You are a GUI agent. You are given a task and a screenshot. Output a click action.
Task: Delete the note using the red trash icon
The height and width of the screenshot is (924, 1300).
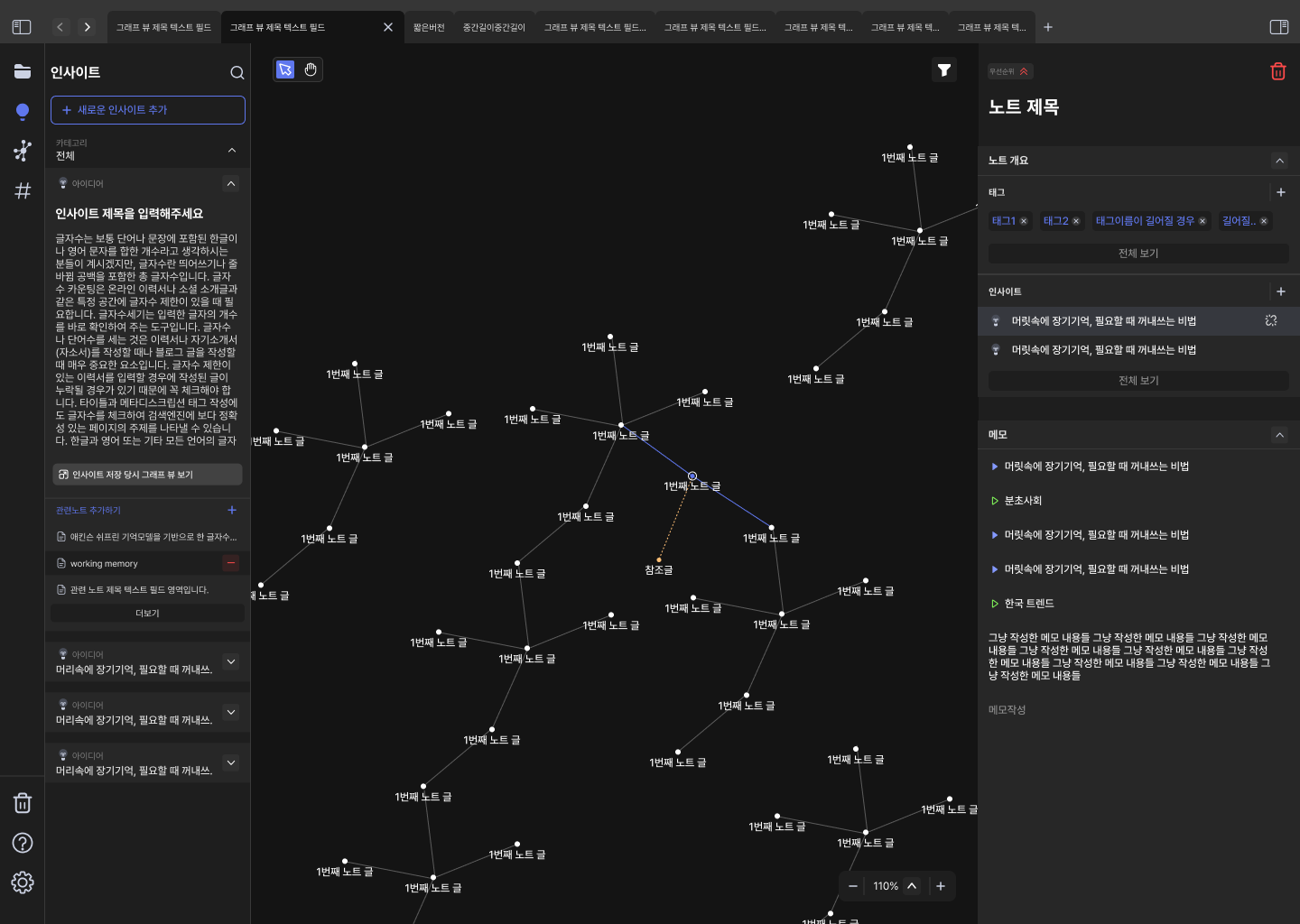[1278, 70]
